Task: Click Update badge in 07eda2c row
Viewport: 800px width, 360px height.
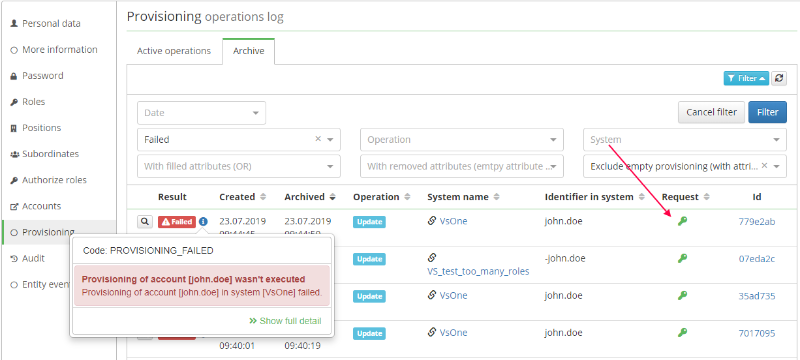Action: click(369, 259)
